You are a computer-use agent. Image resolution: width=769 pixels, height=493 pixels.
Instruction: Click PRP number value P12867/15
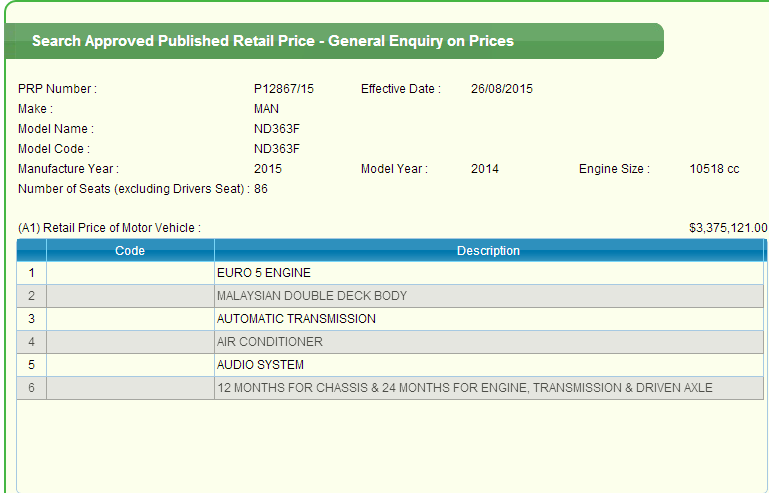point(284,89)
